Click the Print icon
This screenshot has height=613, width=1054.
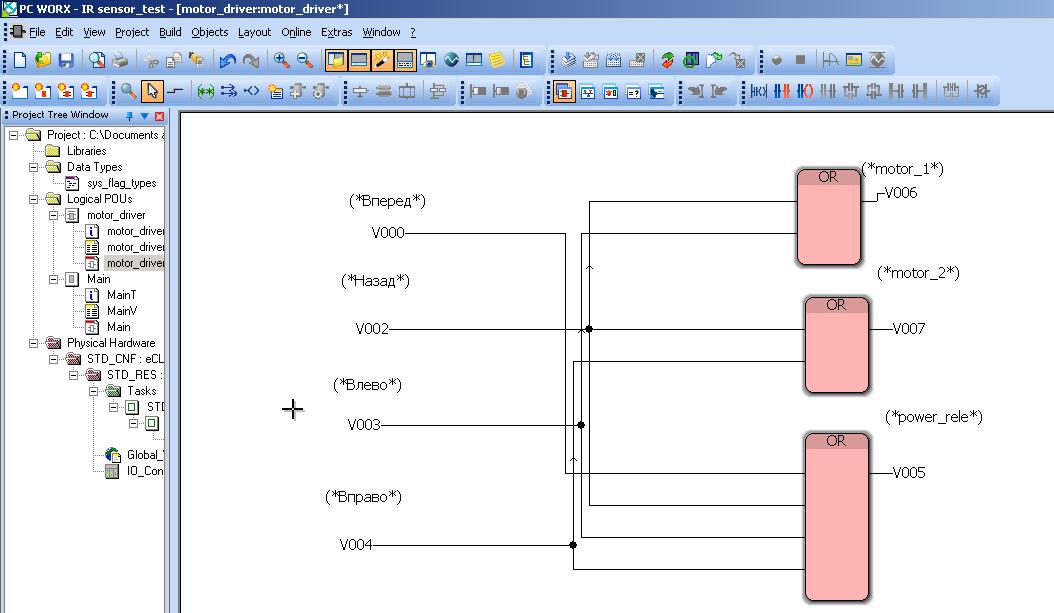pyautogui.click(x=119, y=61)
